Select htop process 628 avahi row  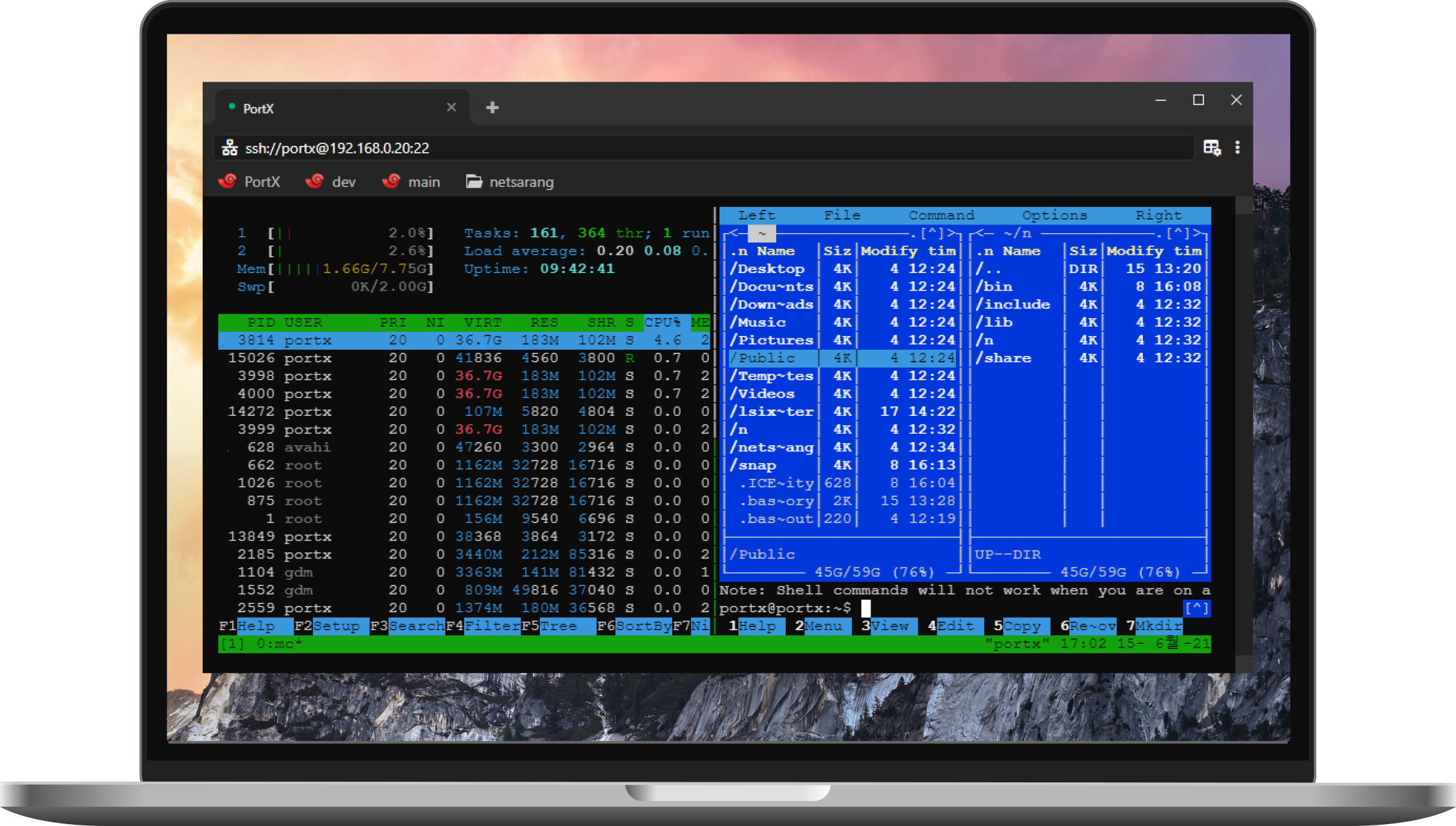(464, 448)
